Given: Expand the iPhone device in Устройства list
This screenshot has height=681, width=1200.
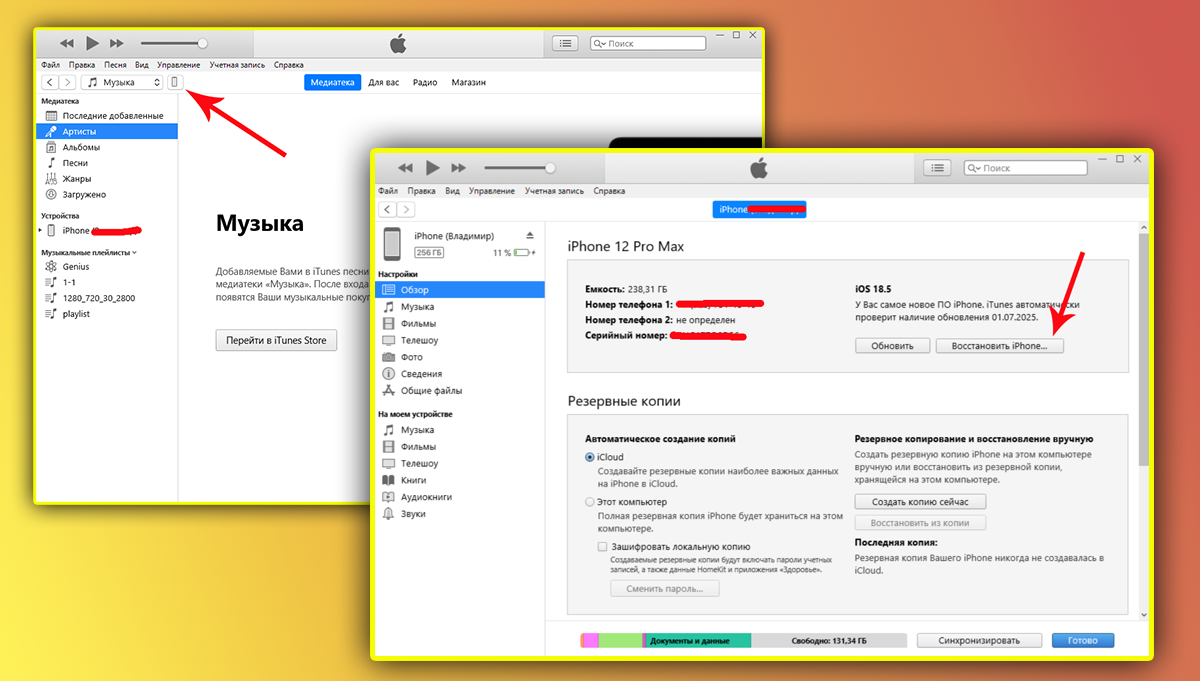Looking at the screenshot, I should [x=41, y=230].
